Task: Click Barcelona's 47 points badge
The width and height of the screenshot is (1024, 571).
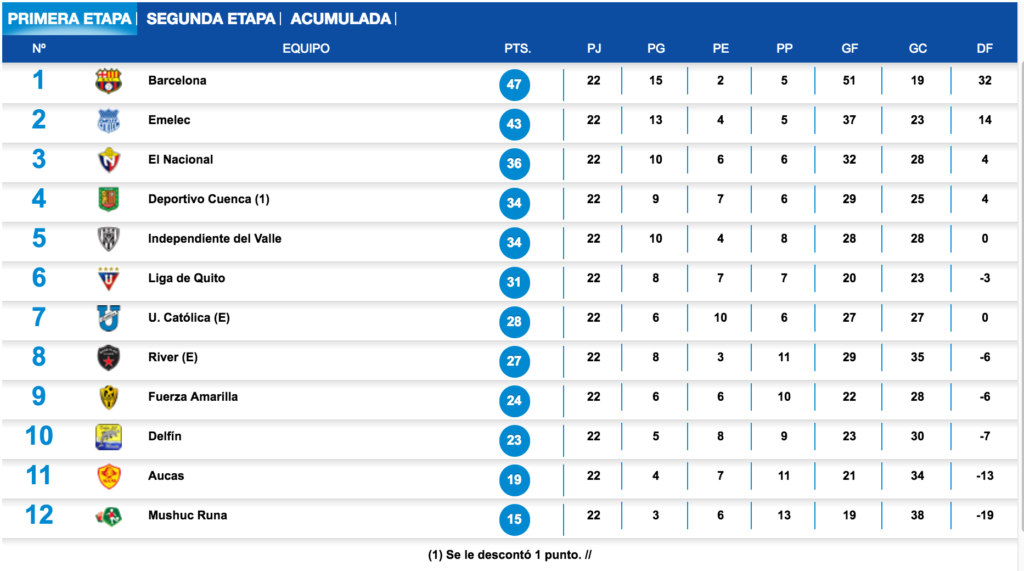Action: 515,85
